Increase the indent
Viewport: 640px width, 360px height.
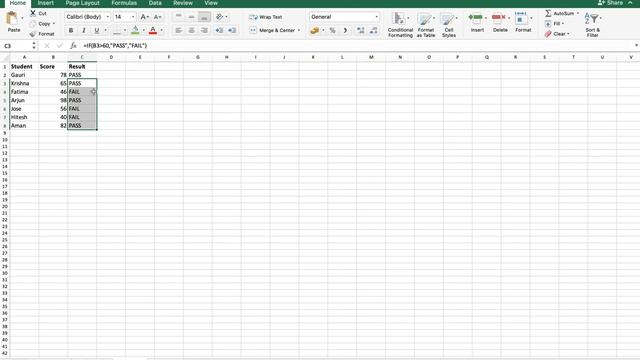[232, 30]
